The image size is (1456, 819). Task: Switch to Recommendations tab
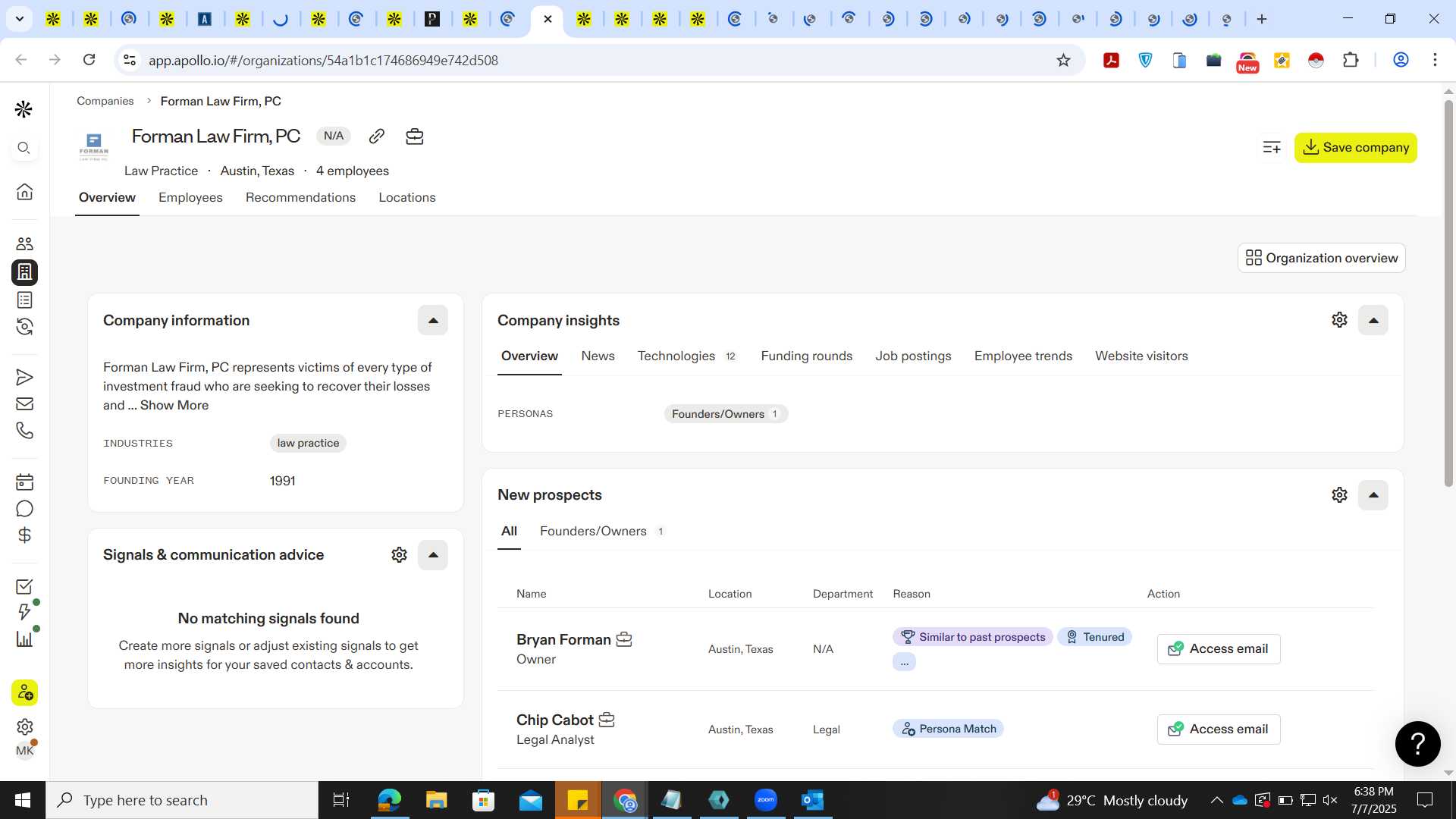(300, 197)
